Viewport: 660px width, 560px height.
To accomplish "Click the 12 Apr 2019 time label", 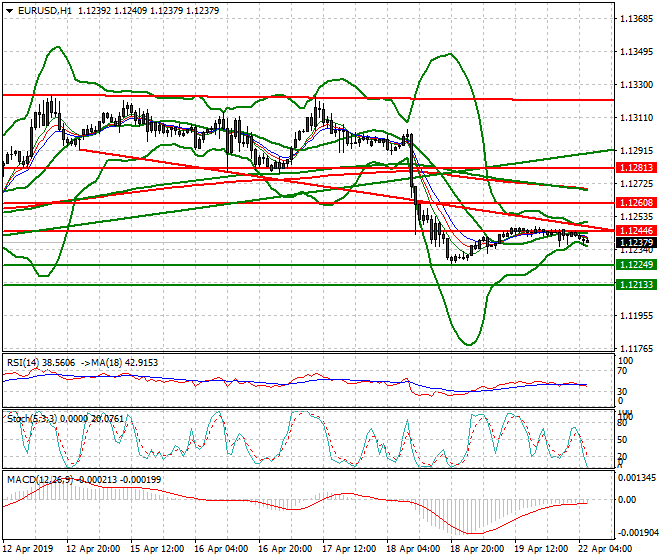I will (27, 549).
